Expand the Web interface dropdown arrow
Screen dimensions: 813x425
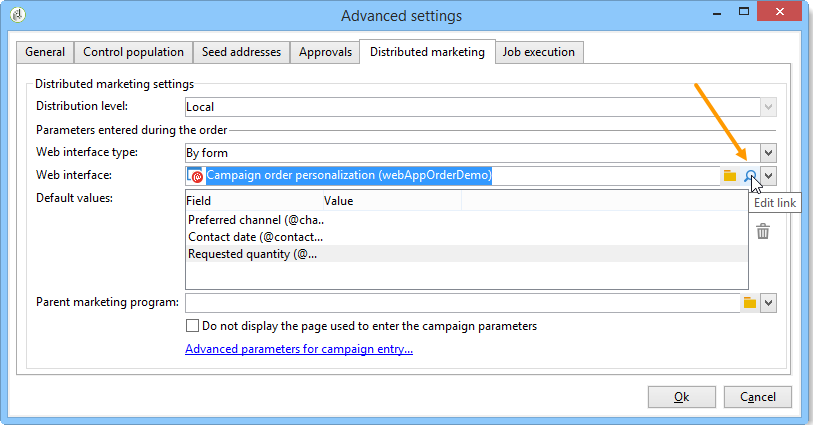tap(768, 176)
